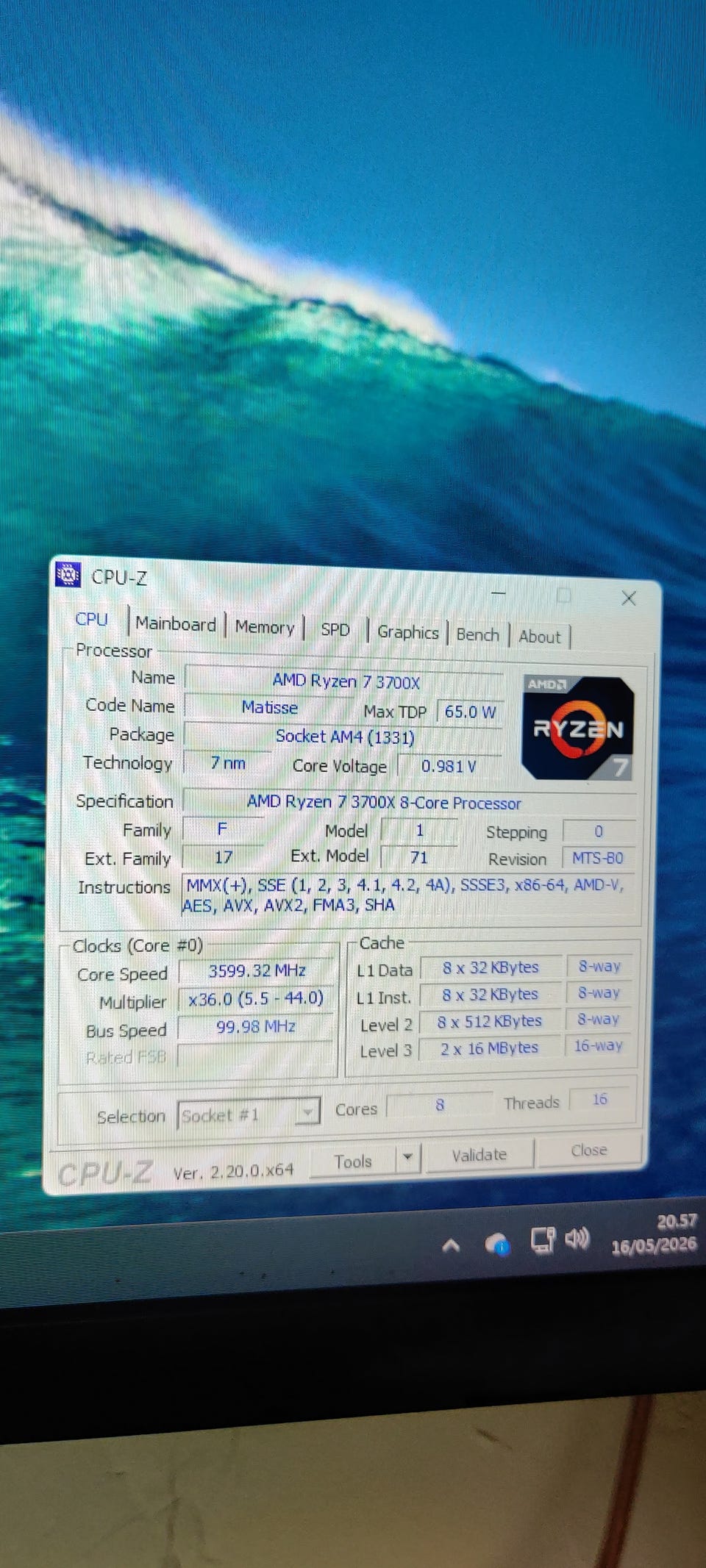The height and width of the screenshot is (1568, 706).
Task: Click the Validate button
Action: click(x=479, y=1155)
